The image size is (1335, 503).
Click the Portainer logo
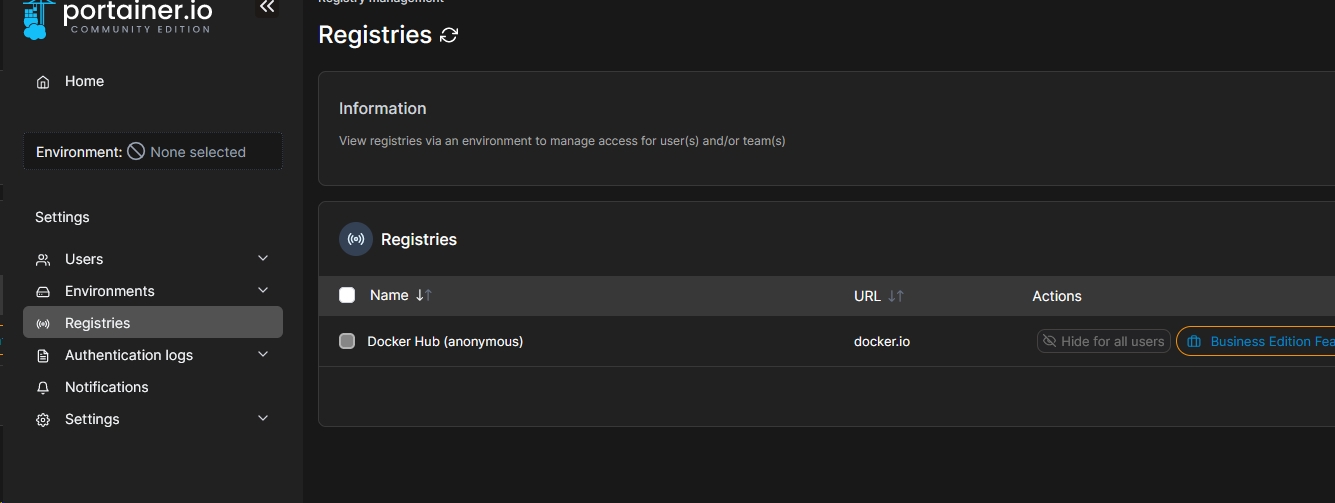coord(118,17)
